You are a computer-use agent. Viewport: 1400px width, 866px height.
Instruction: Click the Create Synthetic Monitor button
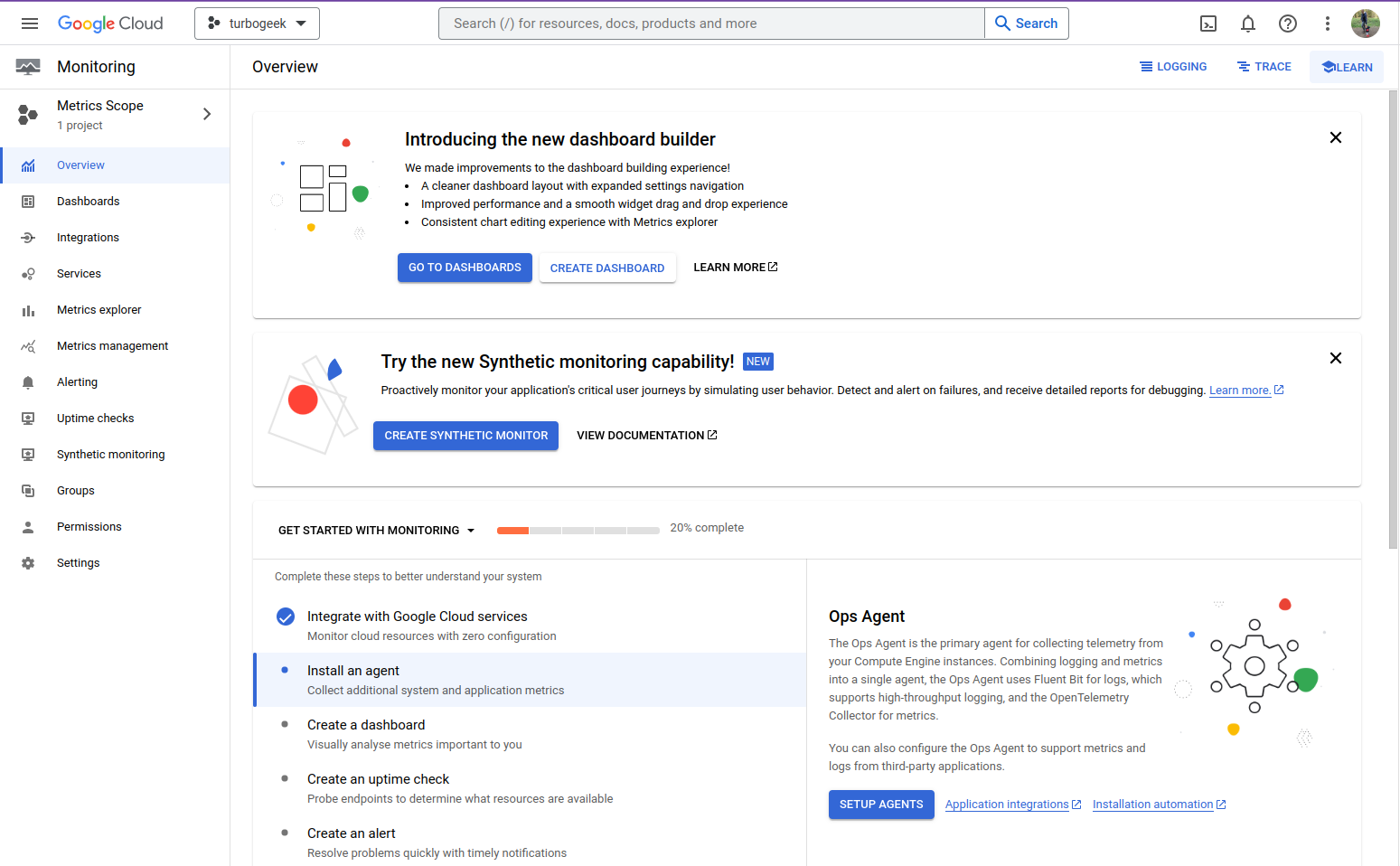point(465,436)
